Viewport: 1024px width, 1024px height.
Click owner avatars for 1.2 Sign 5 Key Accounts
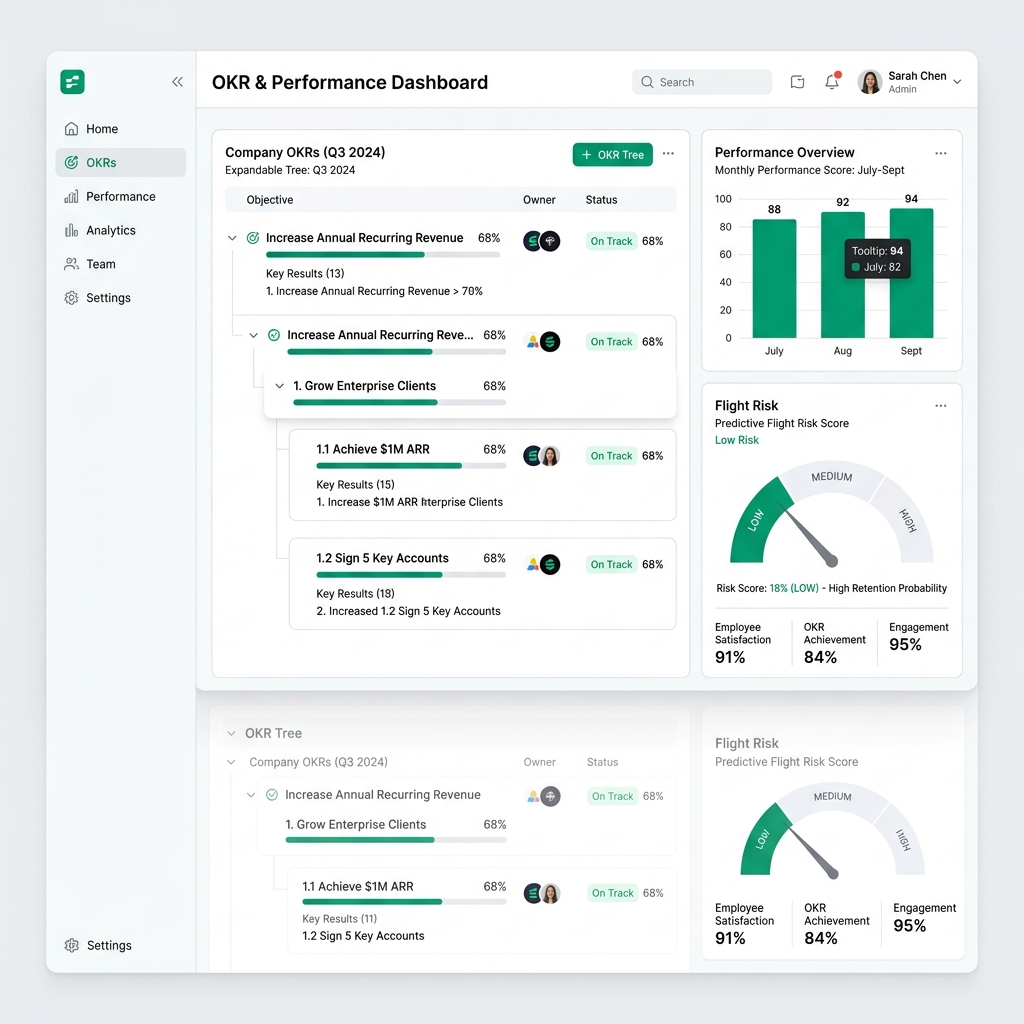click(542, 564)
